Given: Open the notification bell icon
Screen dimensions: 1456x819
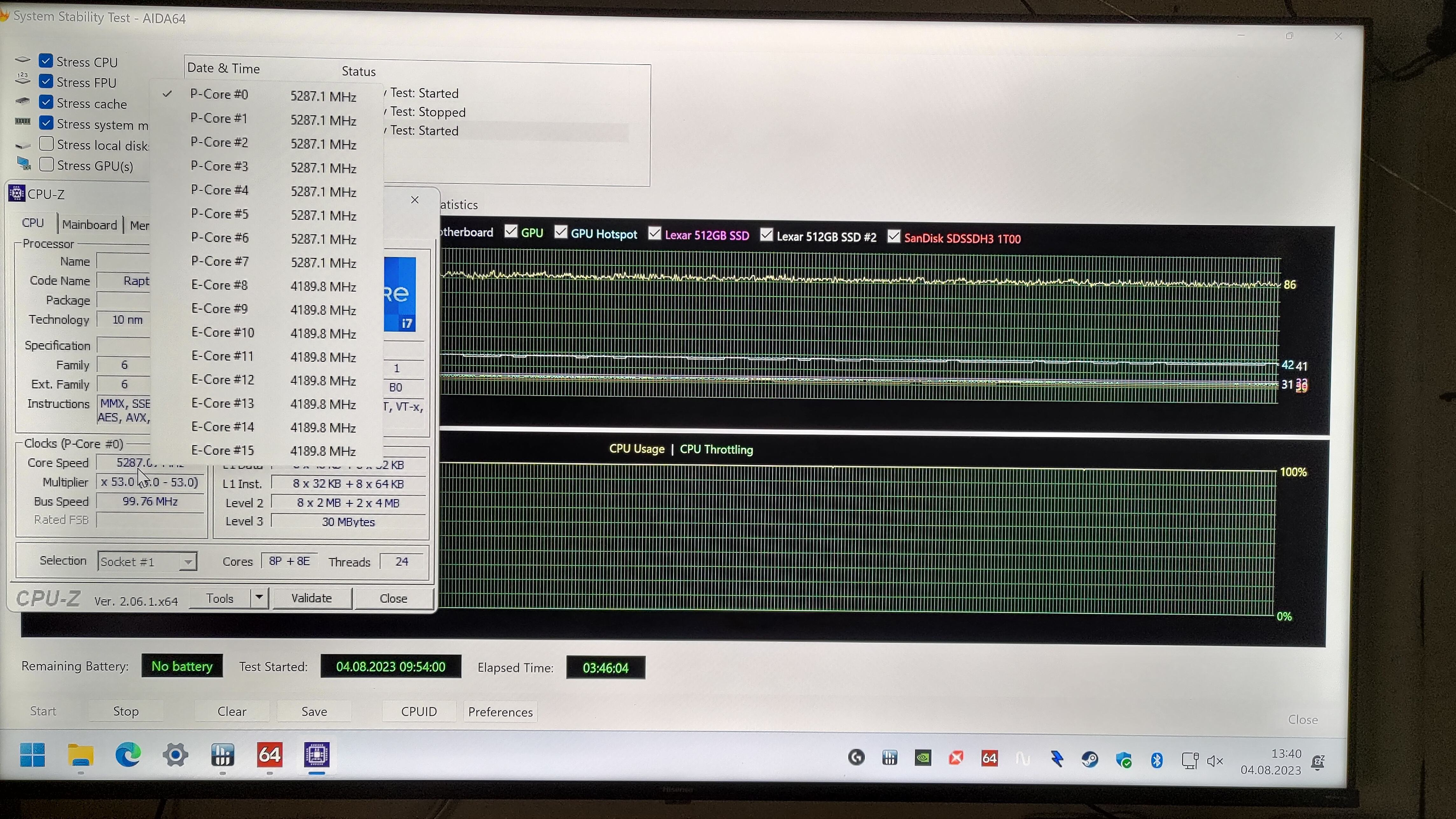Looking at the screenshot, I should pyautogui.click(x=1318, y=763).
